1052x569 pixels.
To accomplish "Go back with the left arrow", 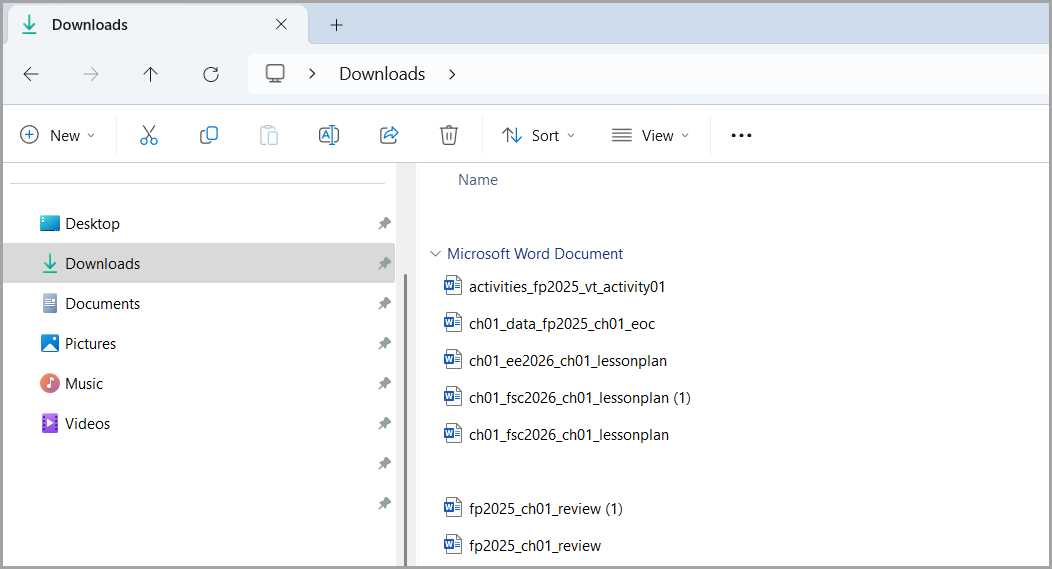I will [31, 74].
